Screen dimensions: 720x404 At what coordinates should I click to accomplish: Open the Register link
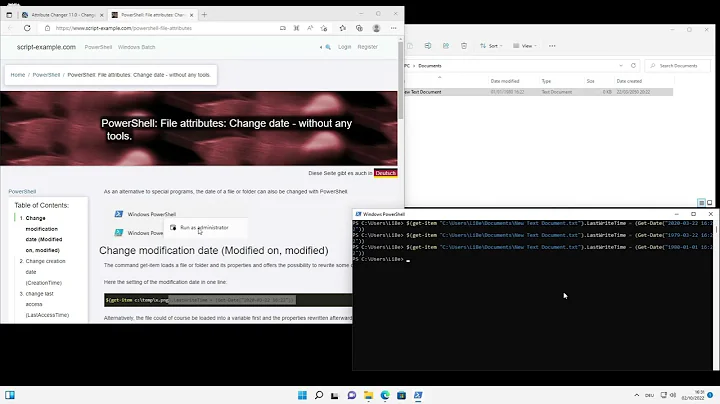[367, 47]
